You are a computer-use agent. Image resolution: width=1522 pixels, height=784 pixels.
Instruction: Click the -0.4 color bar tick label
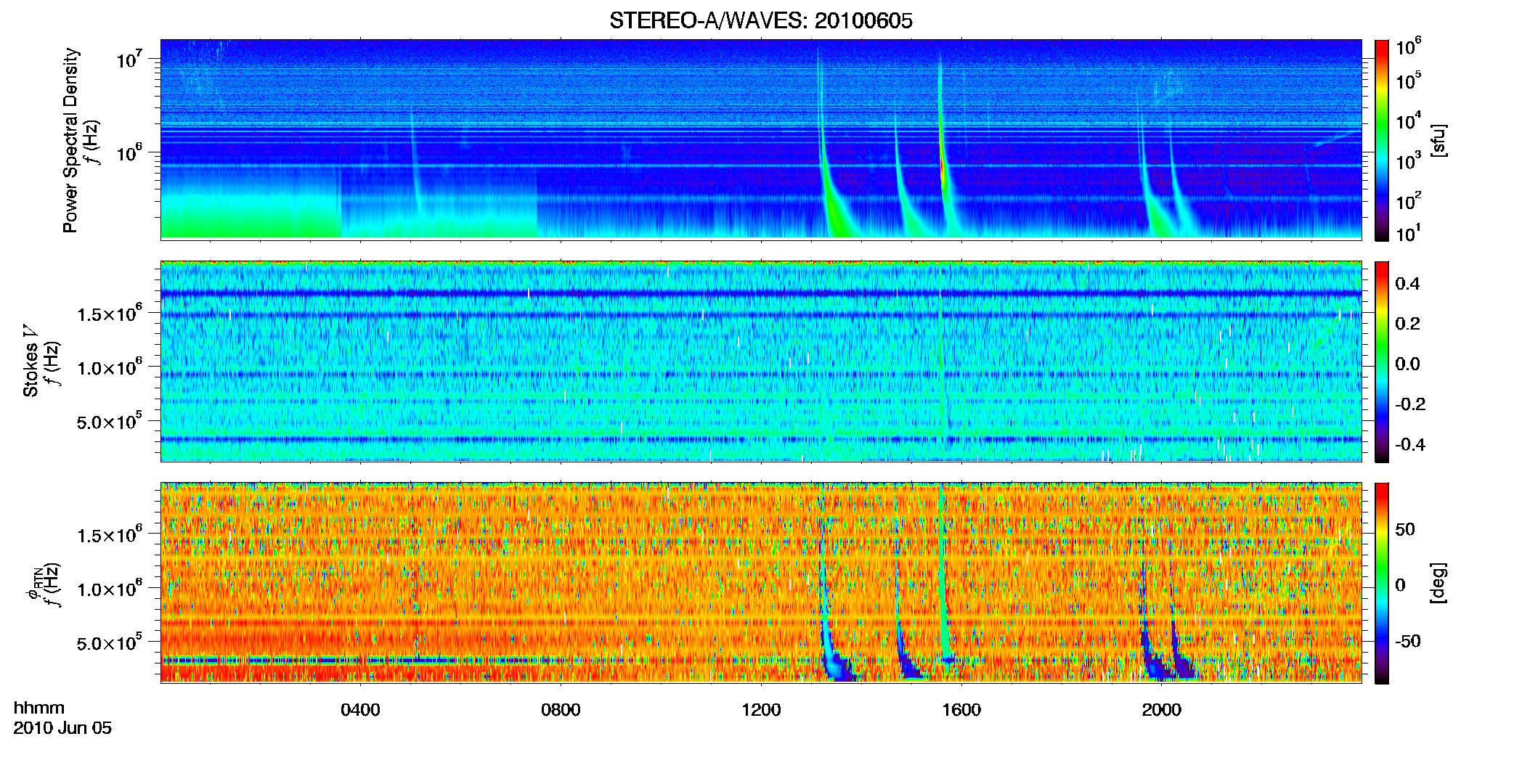coord(1410,445)
